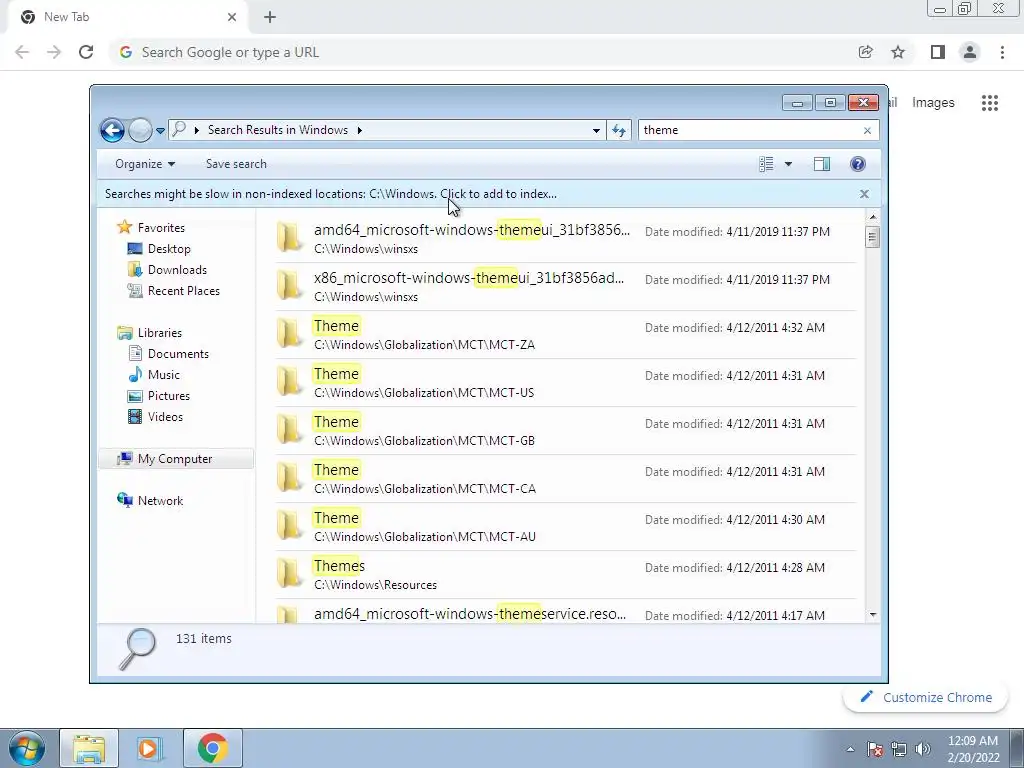Screen dimensions: 1024x768
Task: Show hidden tray icons arrow
Action: tap(850, 749)
